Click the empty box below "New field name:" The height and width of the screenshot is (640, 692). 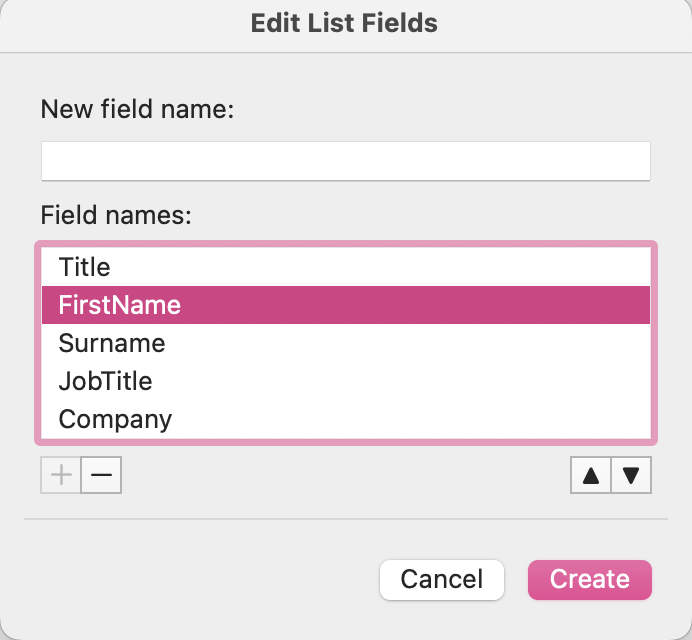click(346, 161)
